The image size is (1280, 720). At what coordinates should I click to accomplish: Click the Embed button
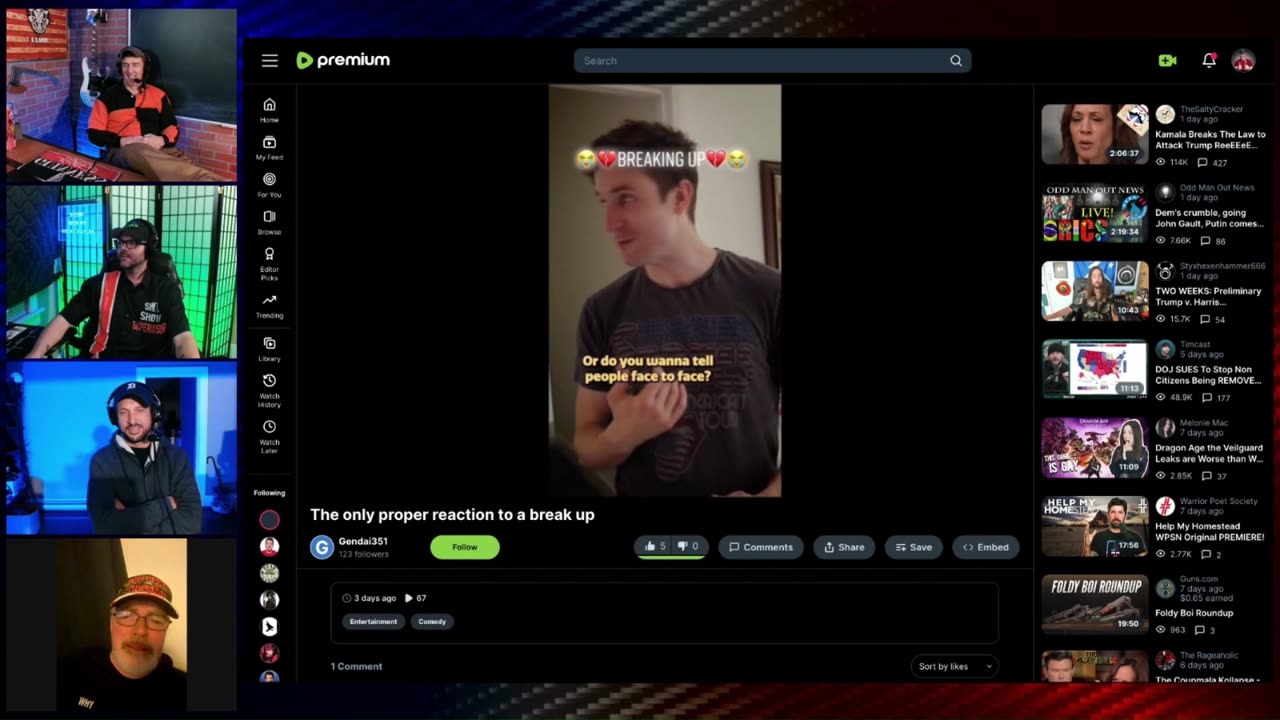pos(985,547)
